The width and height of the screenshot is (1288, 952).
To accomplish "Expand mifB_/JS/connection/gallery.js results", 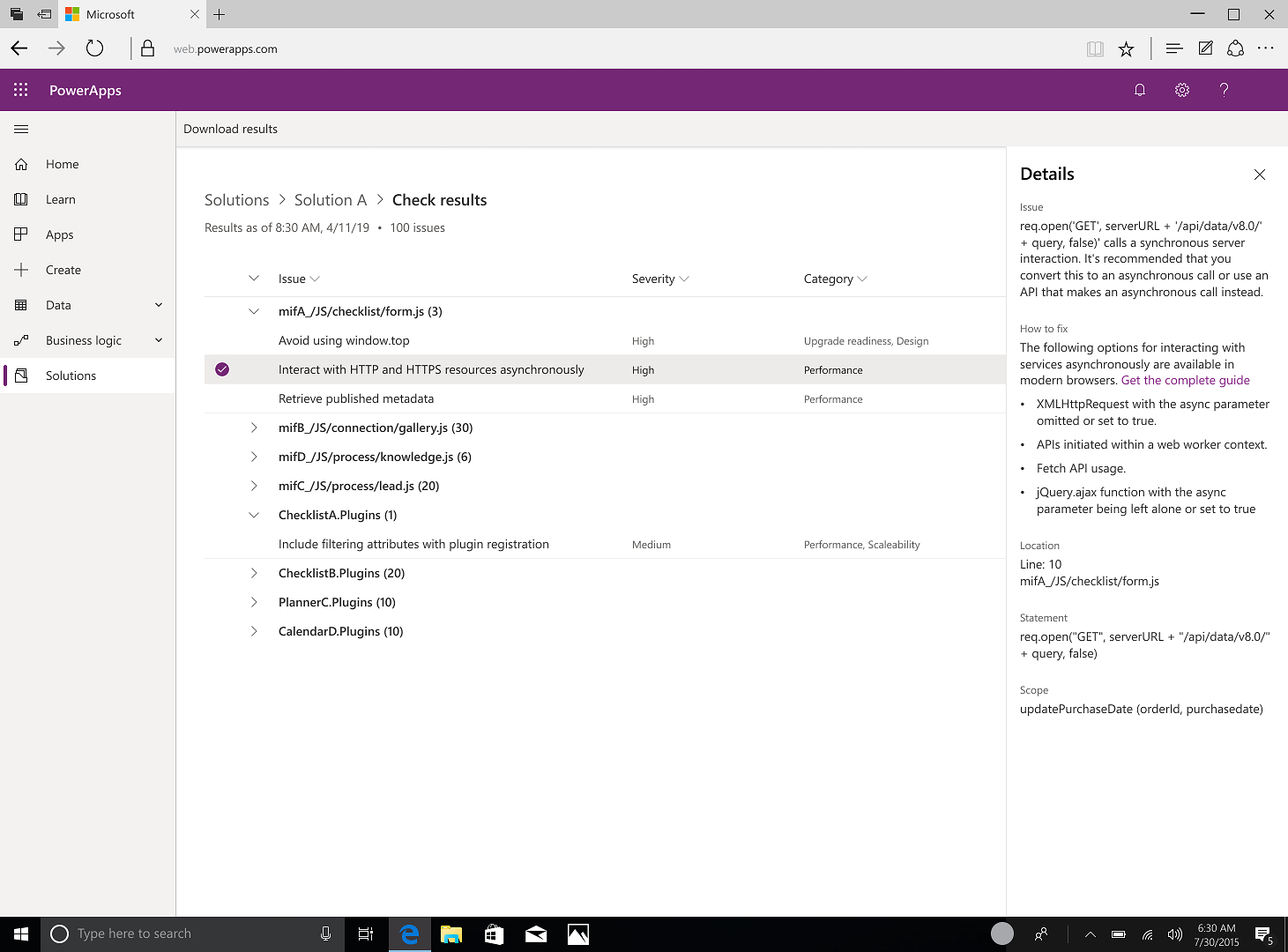I will (254, 428).
